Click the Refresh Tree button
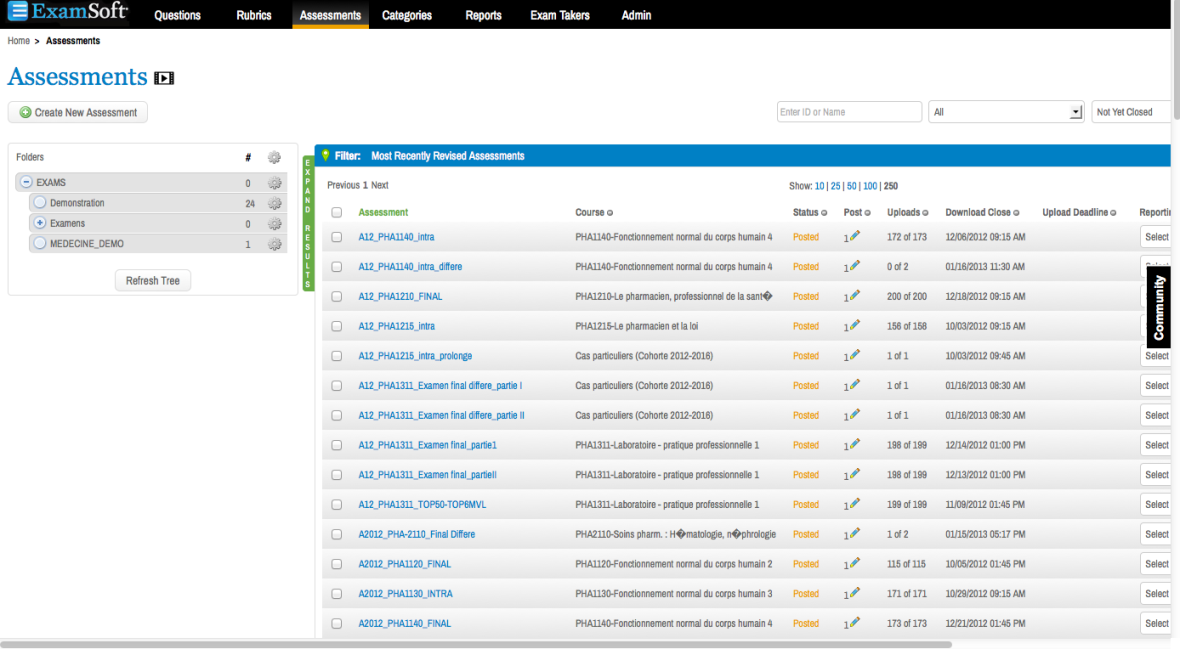The height and width of the screenshot is (649, 1180). 153,281
